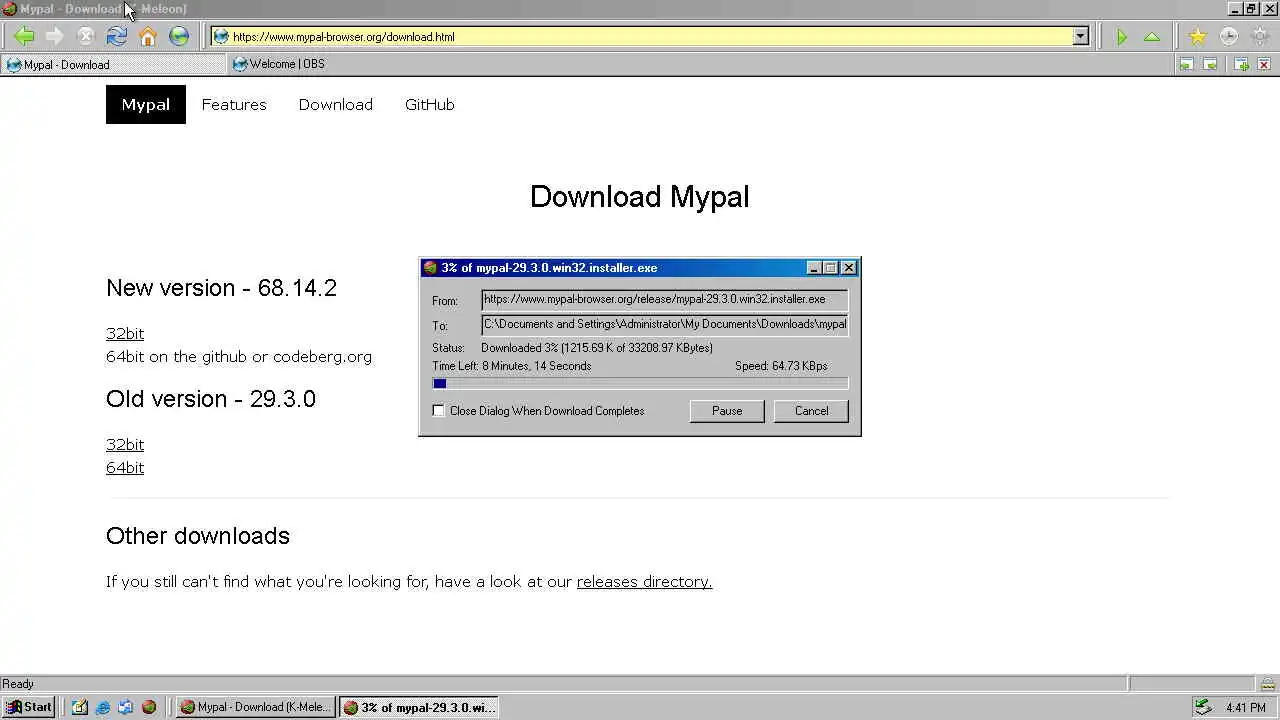Open the Features nav item

pos(234,105)
